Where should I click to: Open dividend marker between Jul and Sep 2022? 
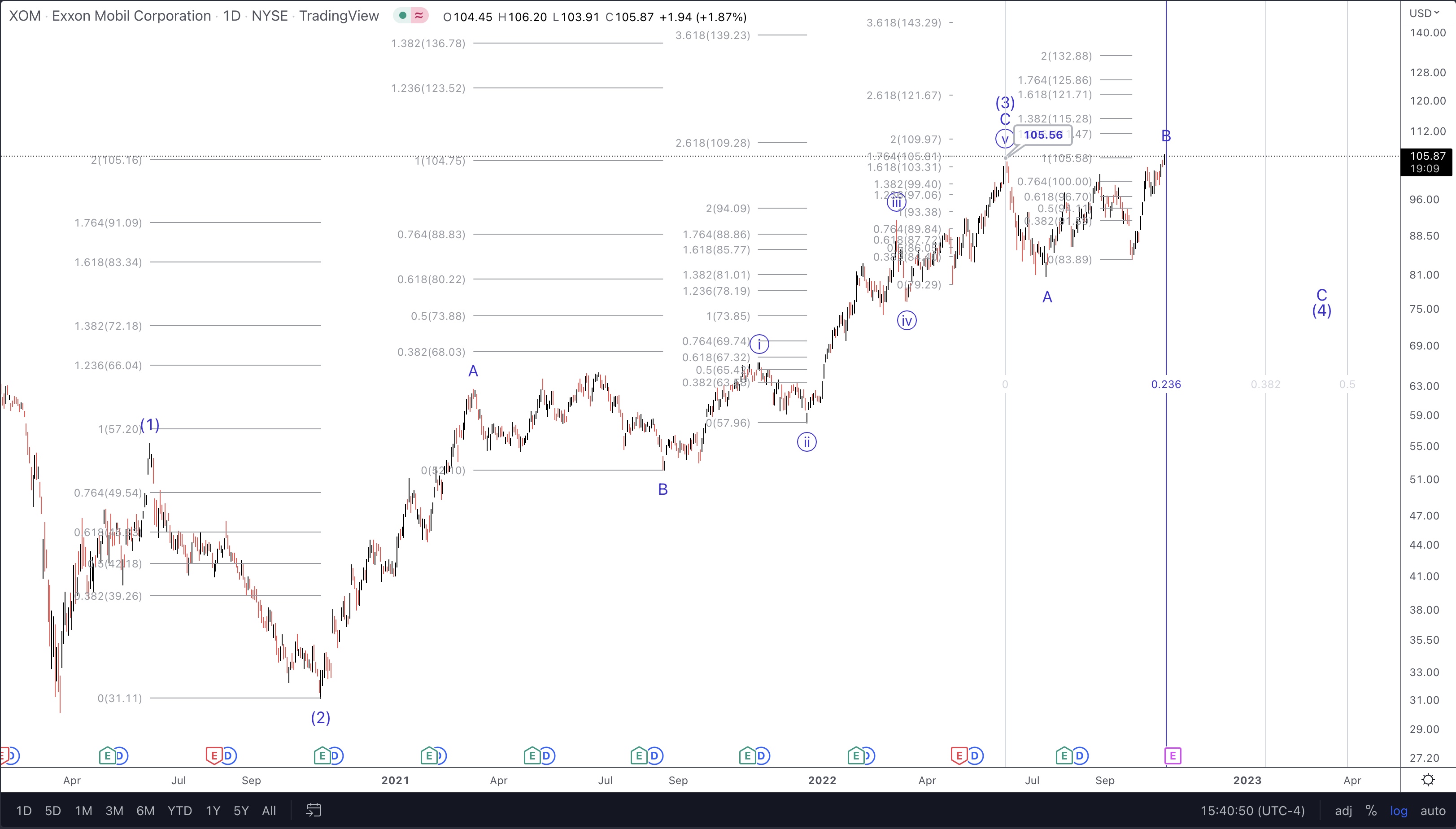click(1080, 755)
